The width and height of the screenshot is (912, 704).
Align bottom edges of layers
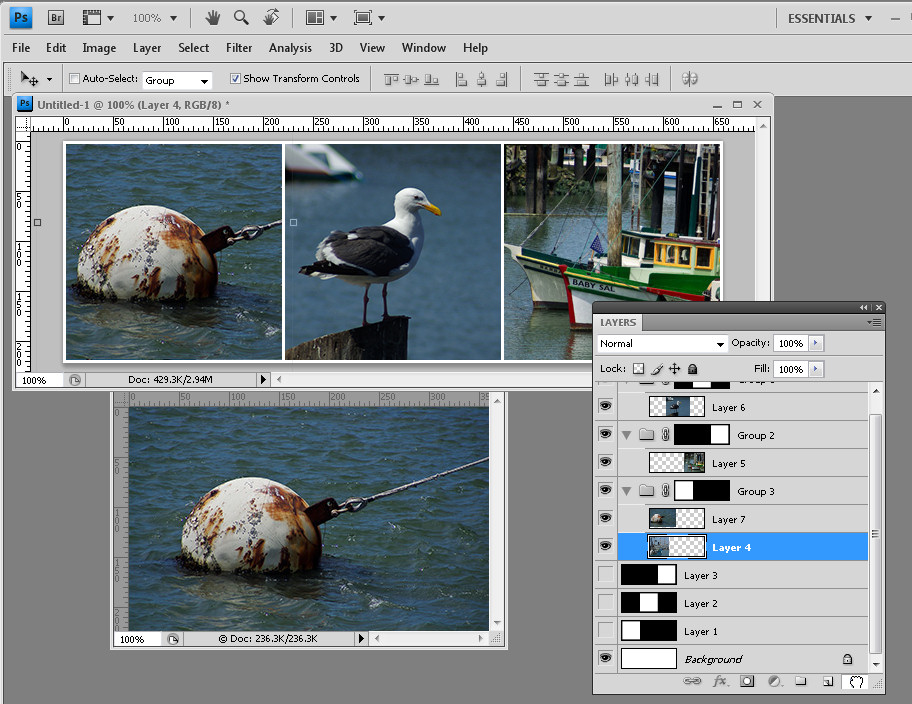432,79
